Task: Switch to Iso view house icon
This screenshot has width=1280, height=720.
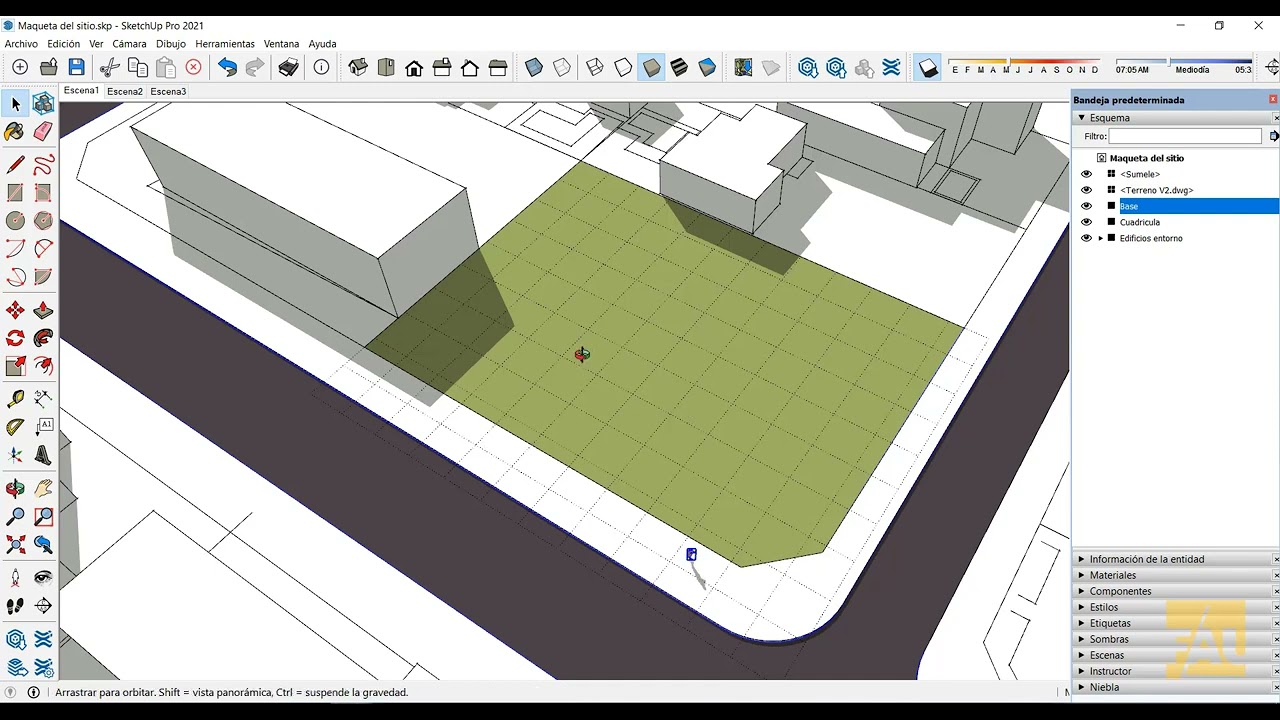Action: pos(358,68)
